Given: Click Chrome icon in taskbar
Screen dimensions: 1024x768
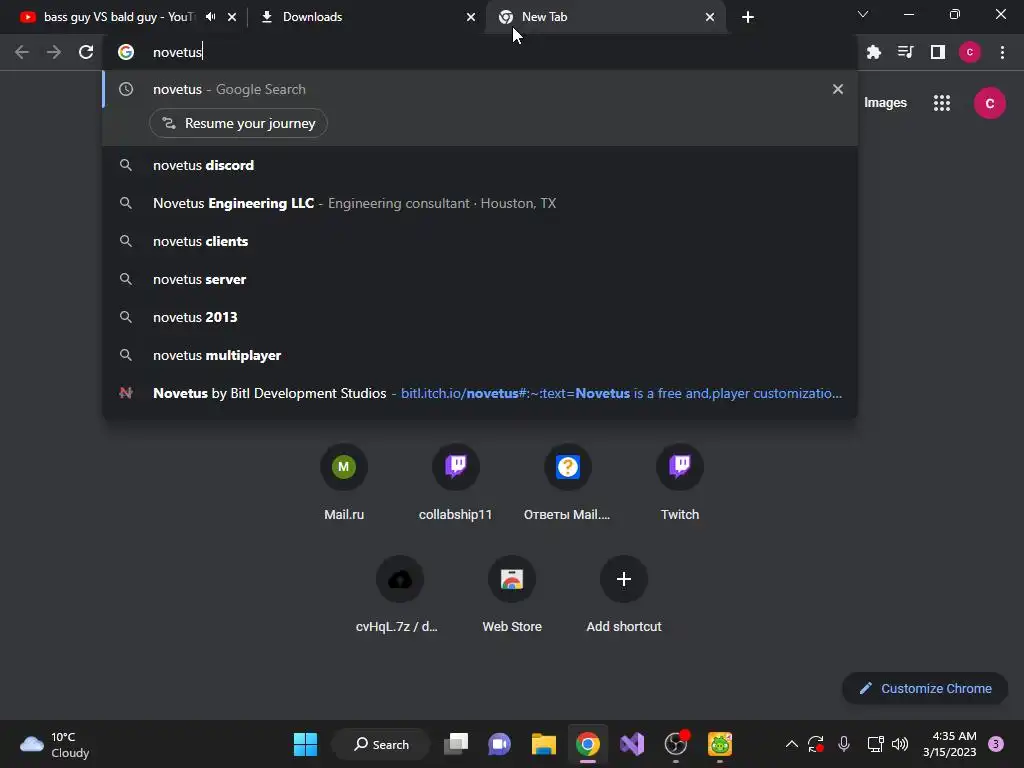Looking at the screenshot, I should tap(587, 744).
